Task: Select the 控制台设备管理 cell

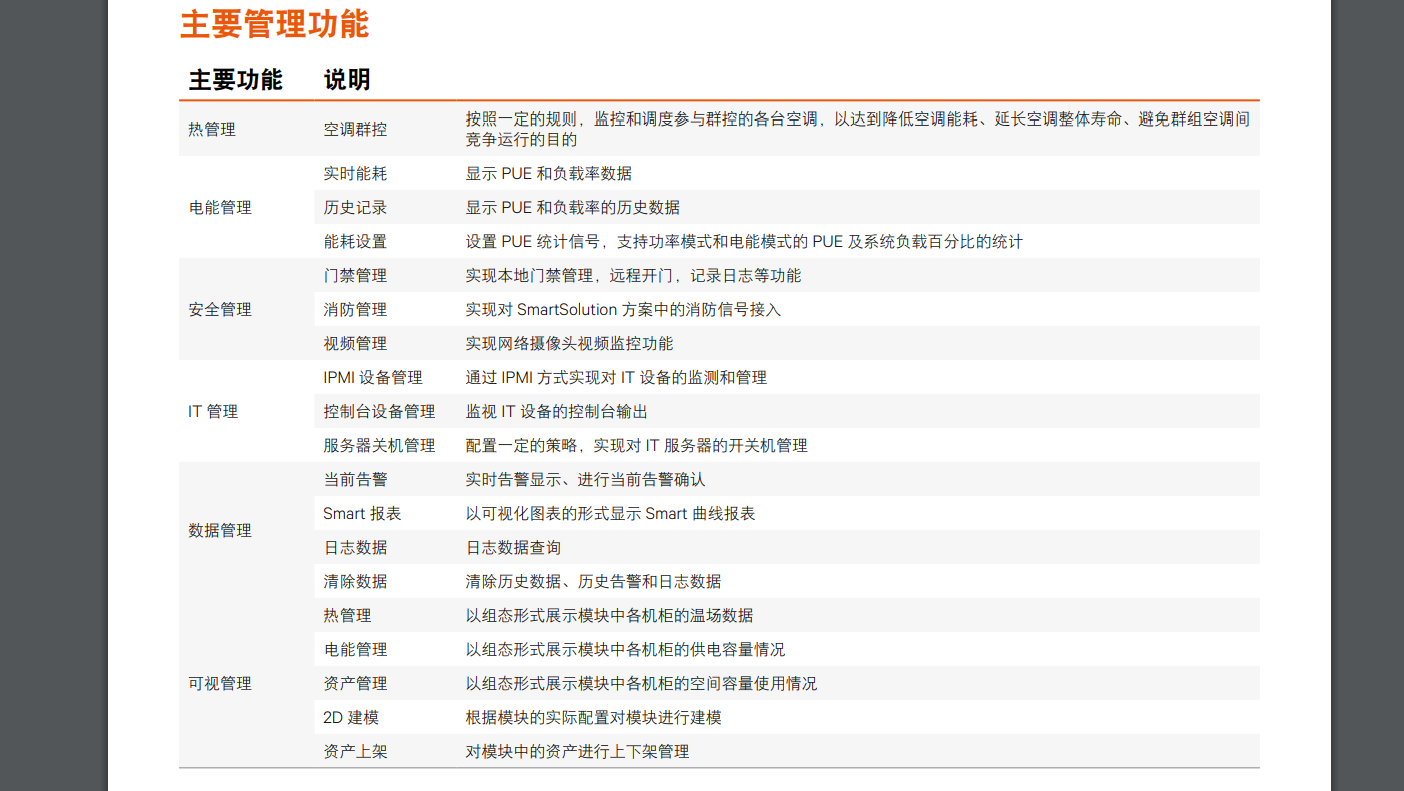Action: pyautogui.click(x=379, y=411)
